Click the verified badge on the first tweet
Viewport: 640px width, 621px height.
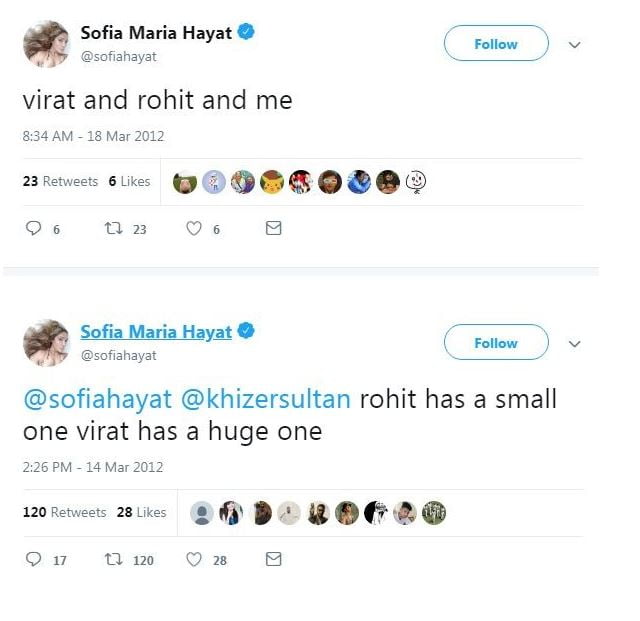coord(246,33)
